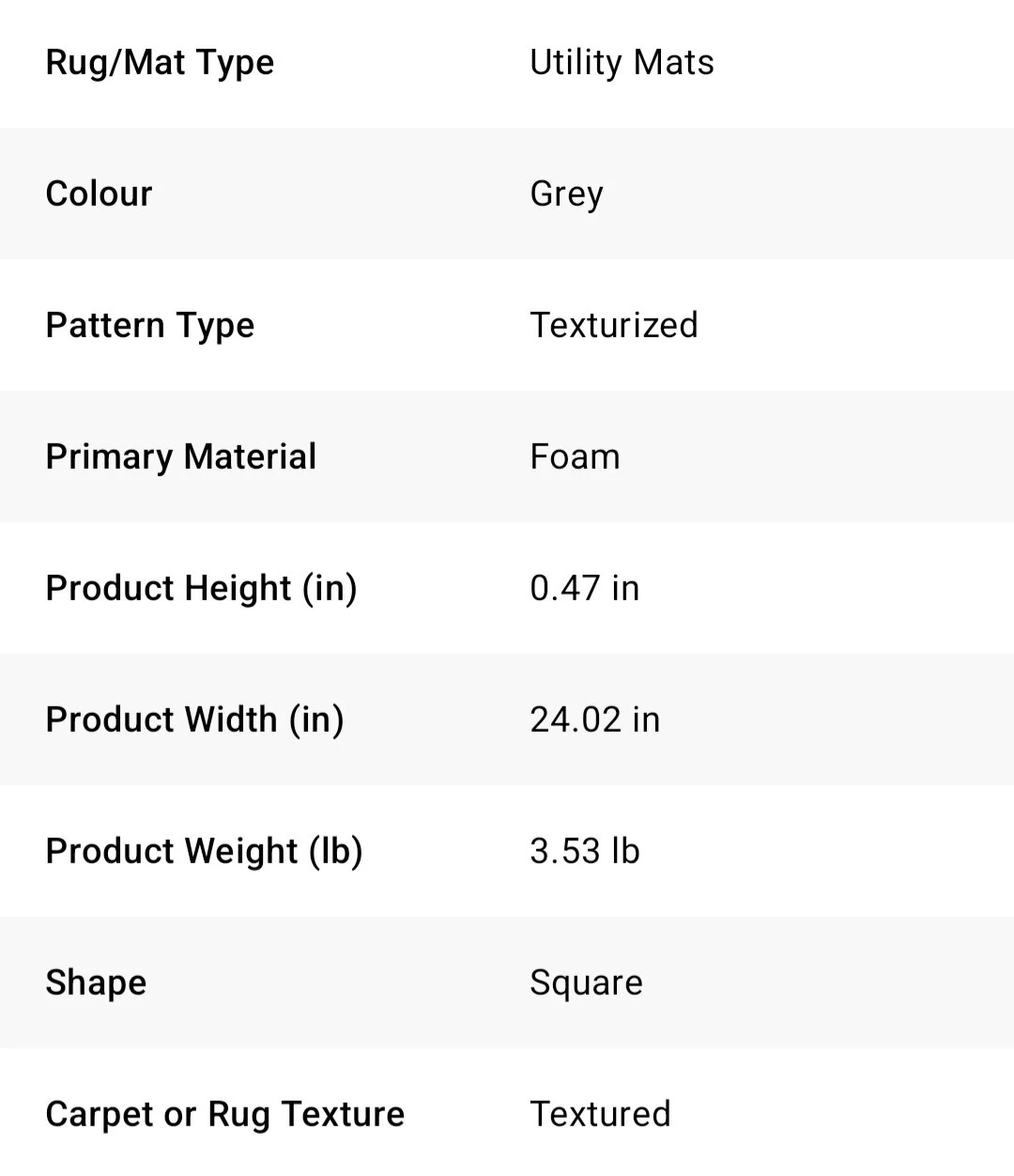Screen dimensions: 1014x1176
Task: Click the 'Primary Material' label
Action: pos(181,457)
